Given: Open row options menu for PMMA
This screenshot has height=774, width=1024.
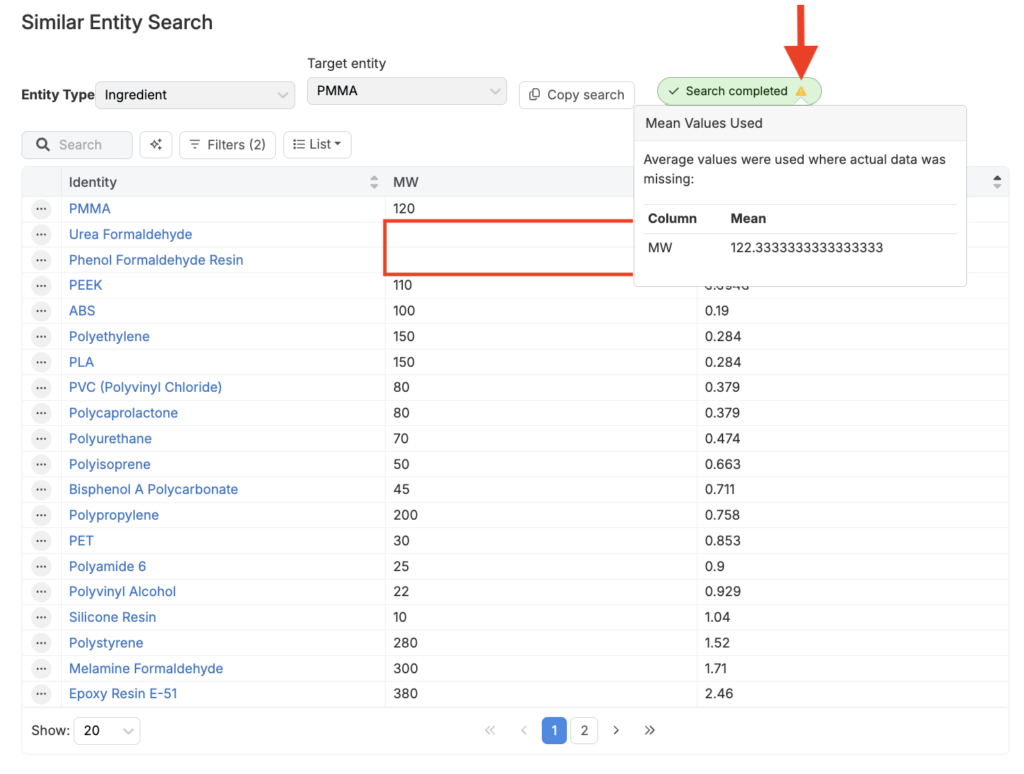Looking at the screenshot, I should [x=41, y=209].
